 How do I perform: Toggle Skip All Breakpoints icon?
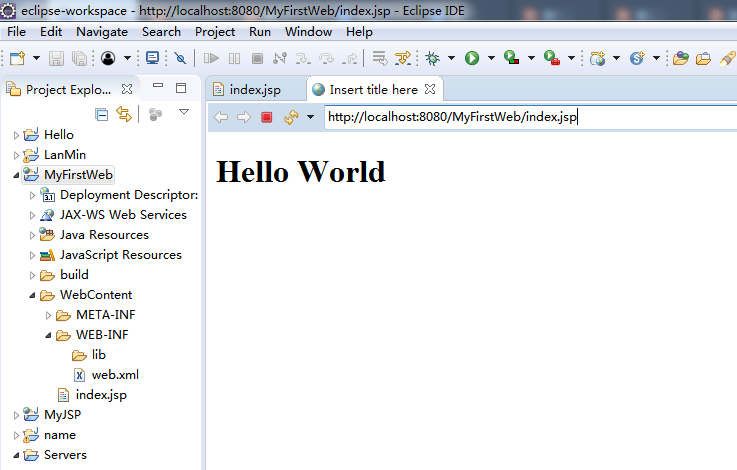[180, 58]
